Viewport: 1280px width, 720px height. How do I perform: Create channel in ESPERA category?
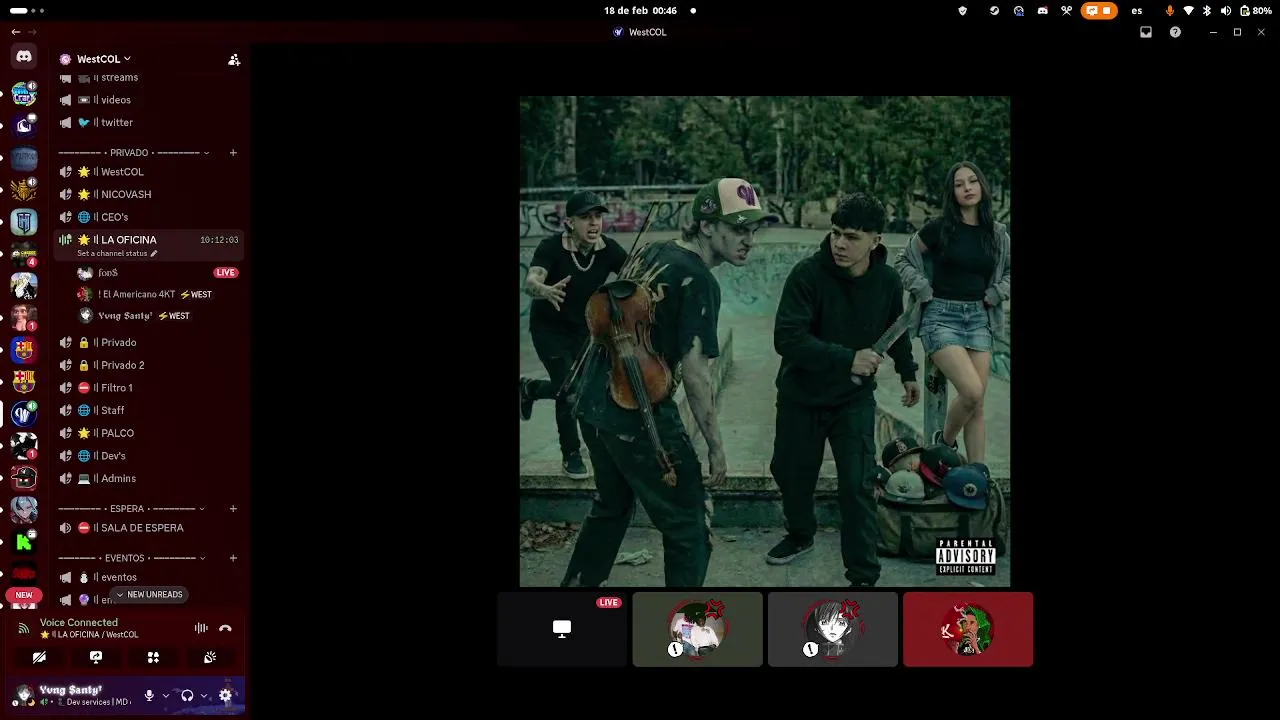(x=233, y=509)
